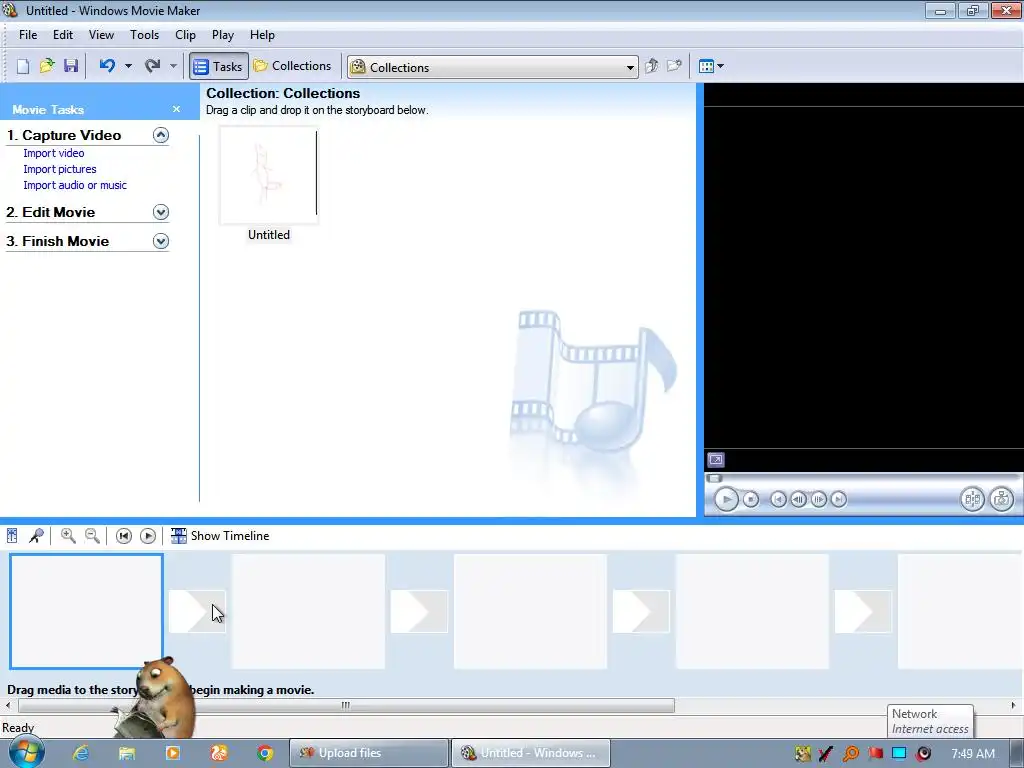Image resolution: width=1024 pixels, height=768 pixels.
Task: Open the Collections location combo box
Action: click(x=493, y=67)
